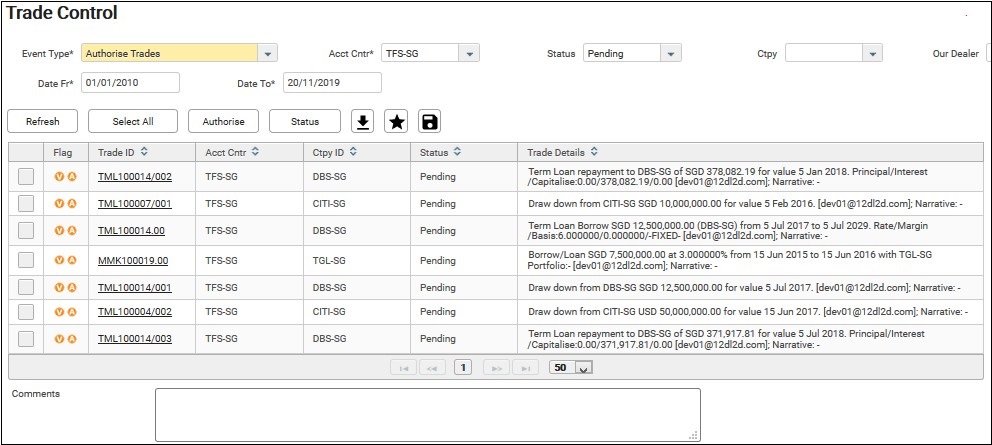Click the Date Fr input field
Viewport: 992px width, 445px height.
[130, 83]
